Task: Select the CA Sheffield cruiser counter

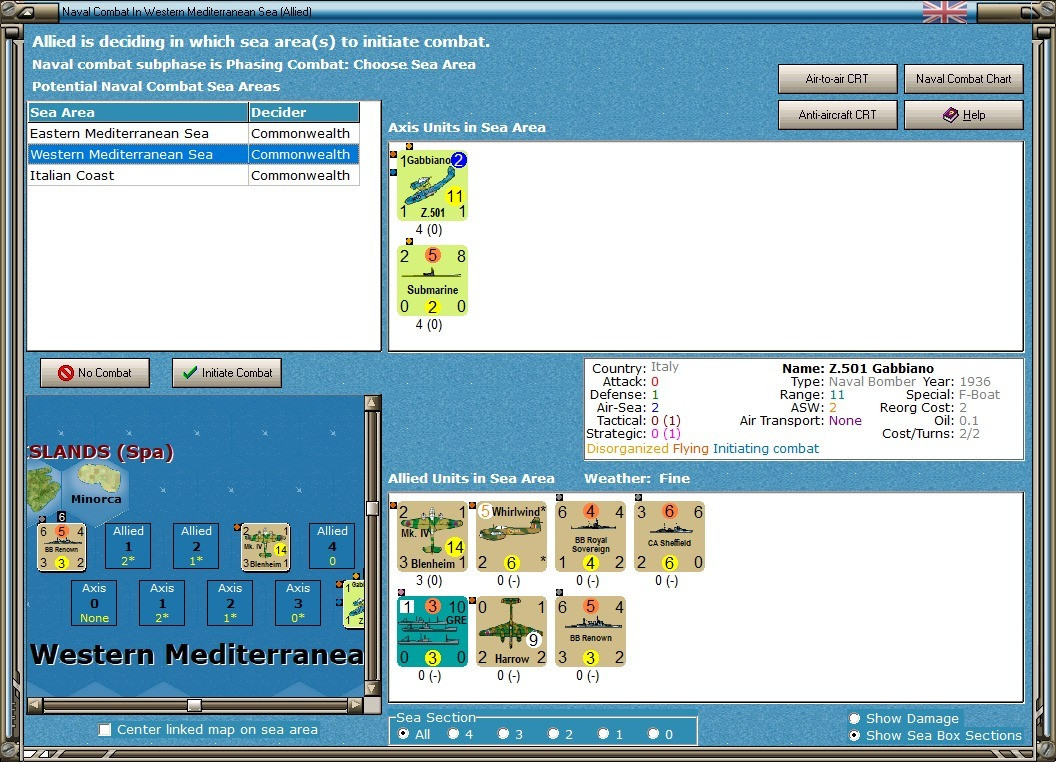Action: coord(669,536)
